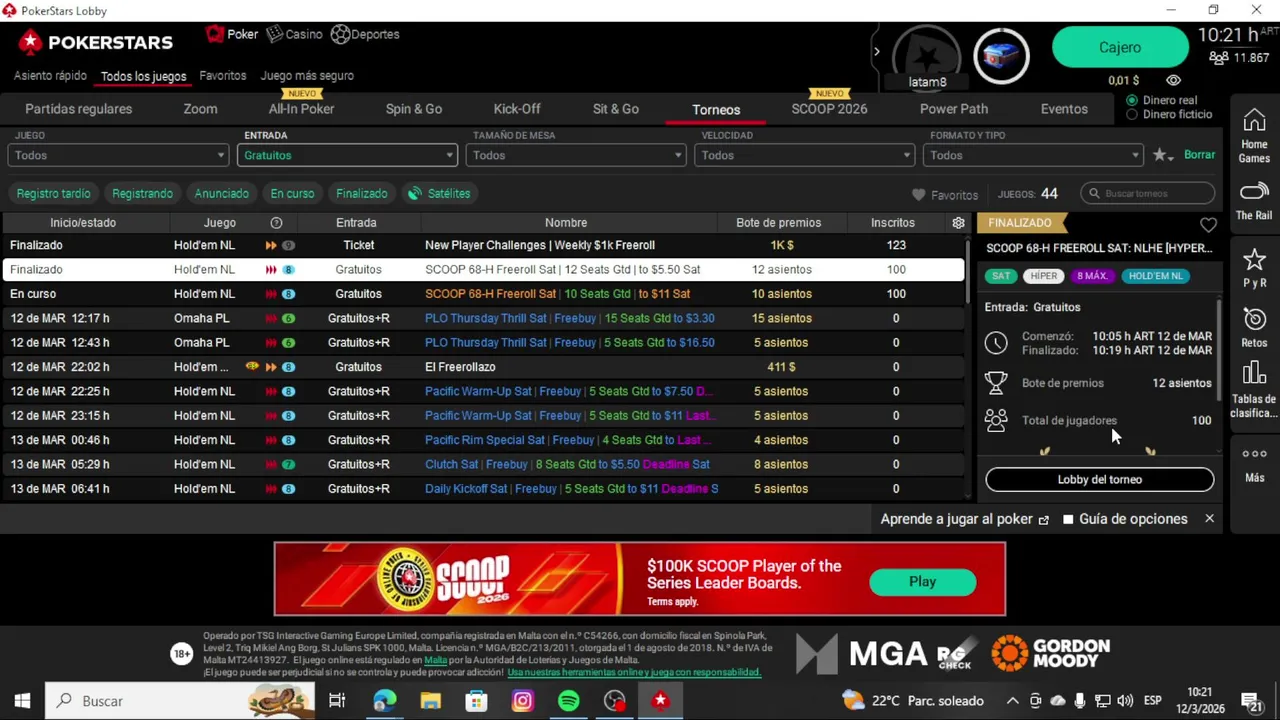This screenshot has height=720, width=1280.
Task: Toggle En curso filter chip
Action: [x=292, y=194]
